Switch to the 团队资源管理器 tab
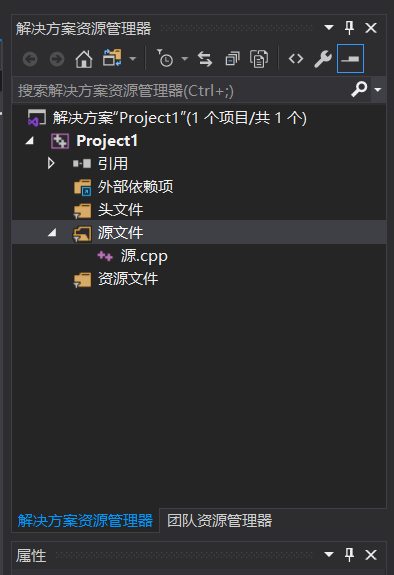Viewport: 394px width, 575px height. 219,520
